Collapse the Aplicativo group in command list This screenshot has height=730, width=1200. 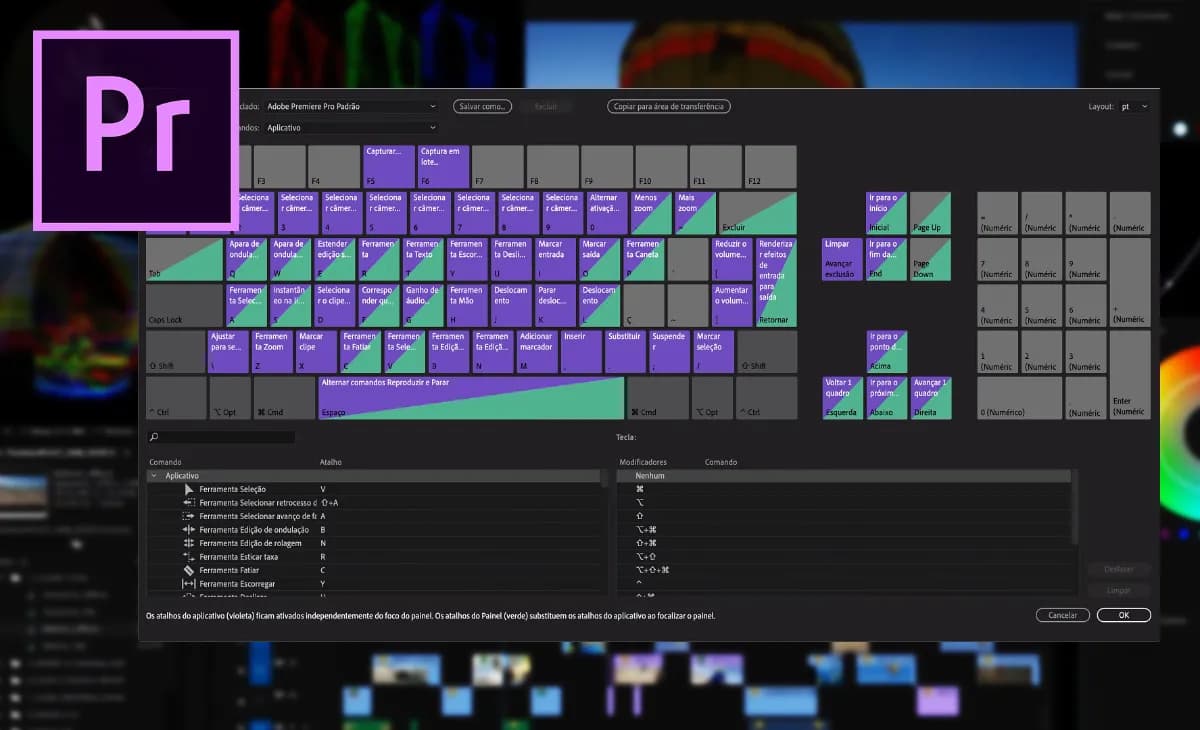click(x=153, y=476)
